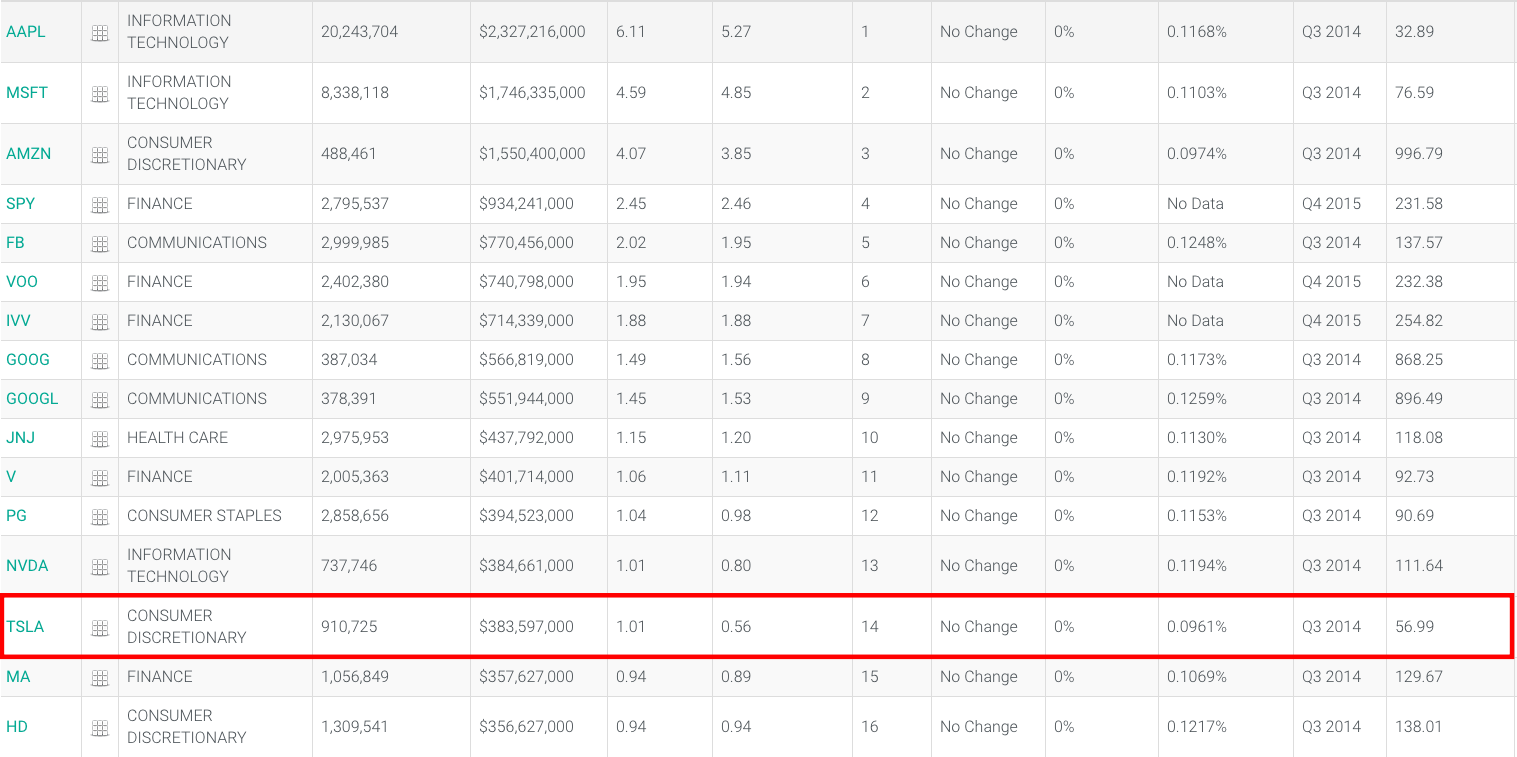This screenshot has height=757, width=1517.
Task: Open the grid icon beside PG
Action: [x=100, y=517]
